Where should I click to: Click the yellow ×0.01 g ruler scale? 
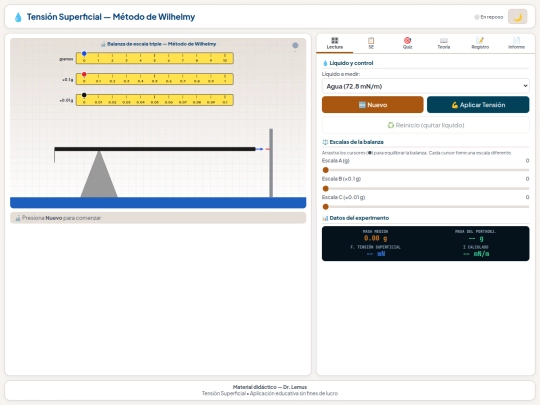155,100
